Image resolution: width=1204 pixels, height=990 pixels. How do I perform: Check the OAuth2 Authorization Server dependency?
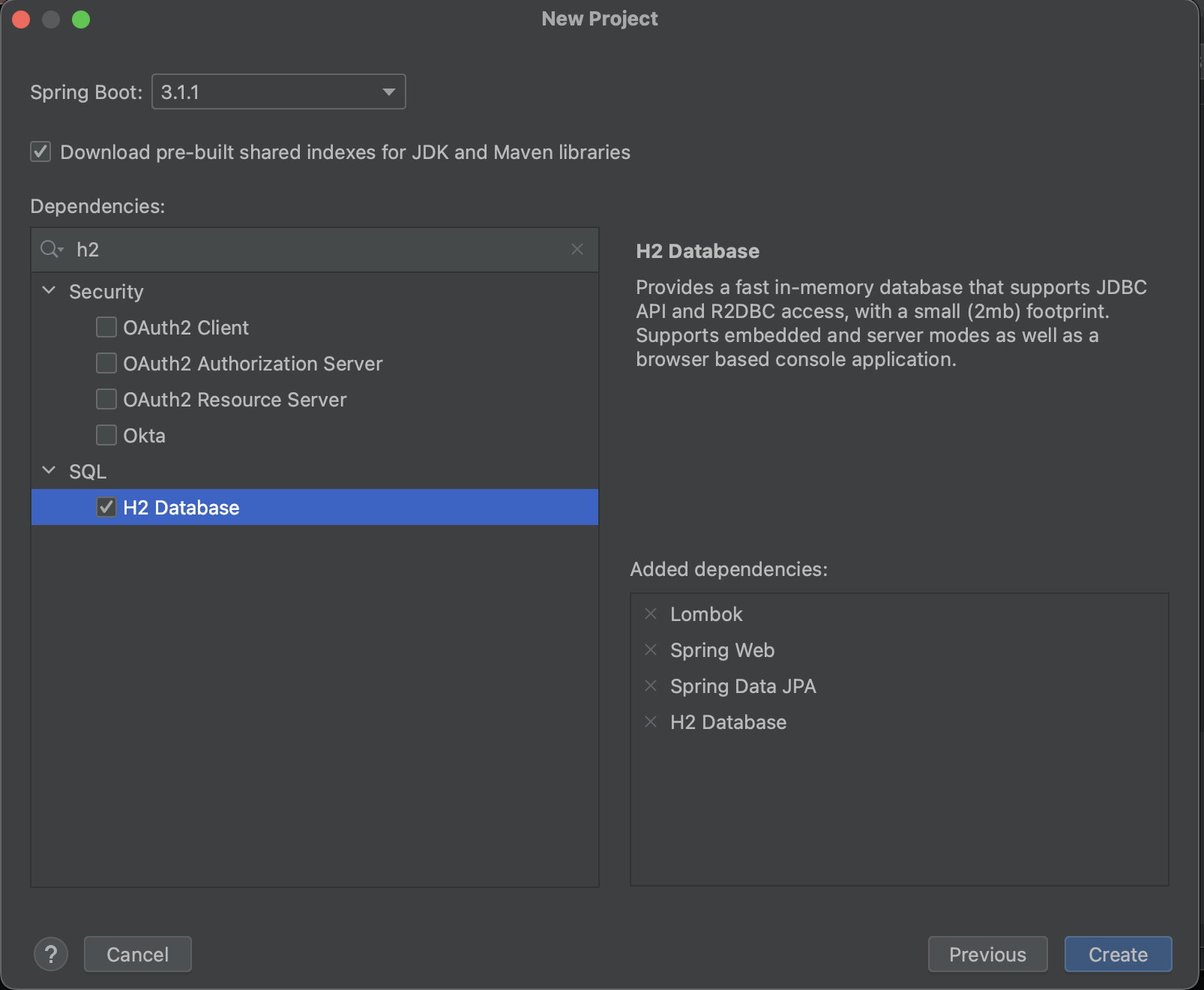[106, 363]
